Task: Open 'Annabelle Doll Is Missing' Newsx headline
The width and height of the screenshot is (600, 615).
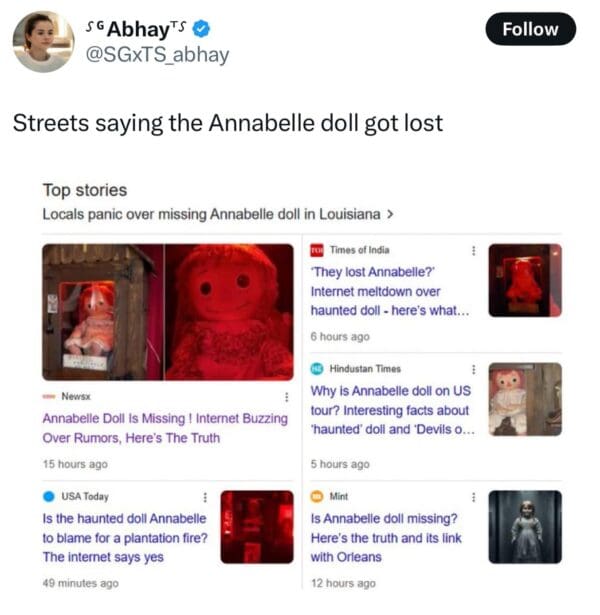Action: (x=165, y=428)
